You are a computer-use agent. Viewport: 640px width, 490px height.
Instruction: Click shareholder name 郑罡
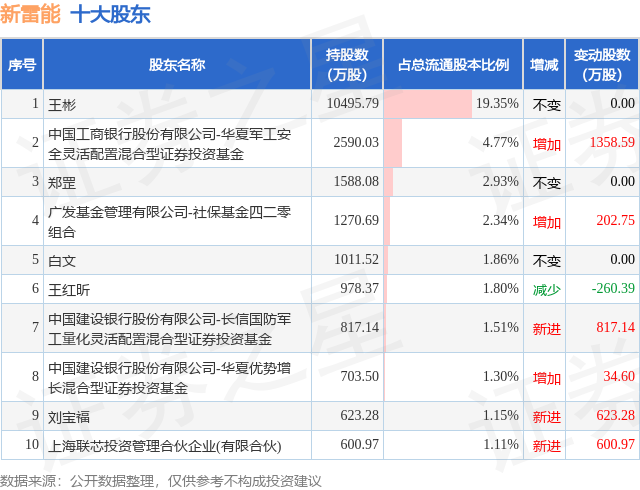click(x=62, y=183)
